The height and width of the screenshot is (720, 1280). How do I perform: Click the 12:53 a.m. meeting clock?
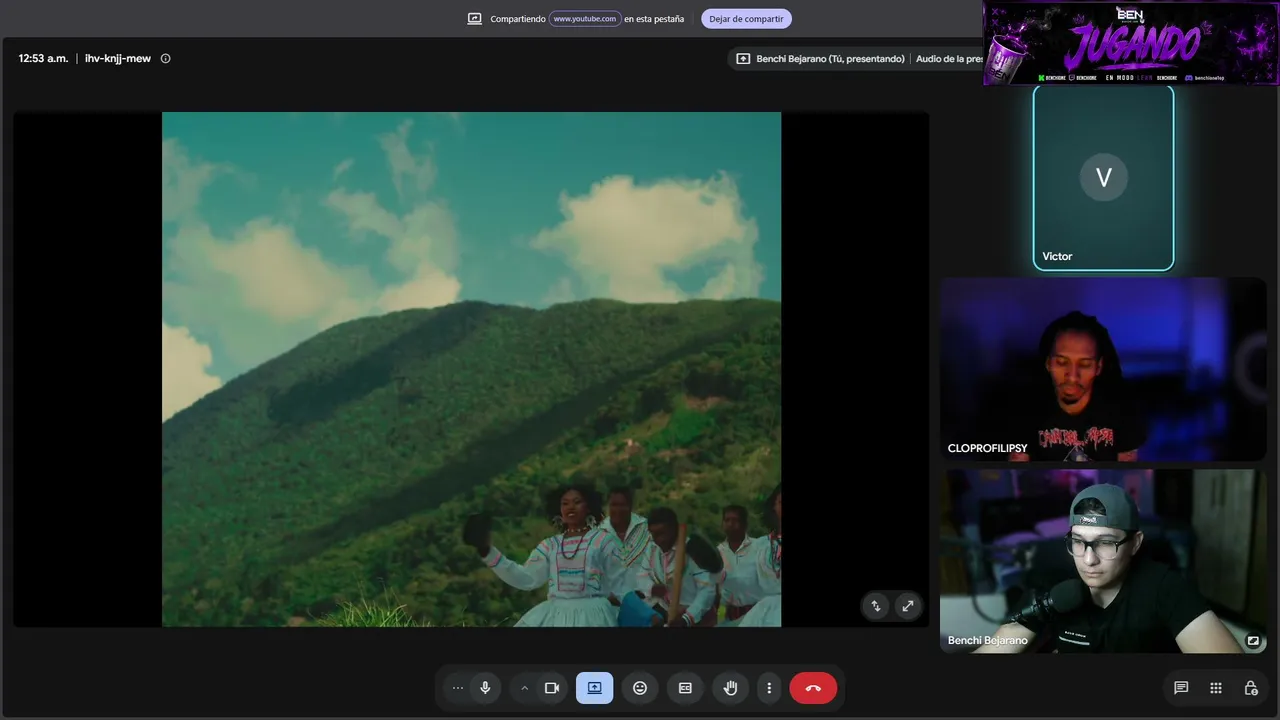coord(43,58)
